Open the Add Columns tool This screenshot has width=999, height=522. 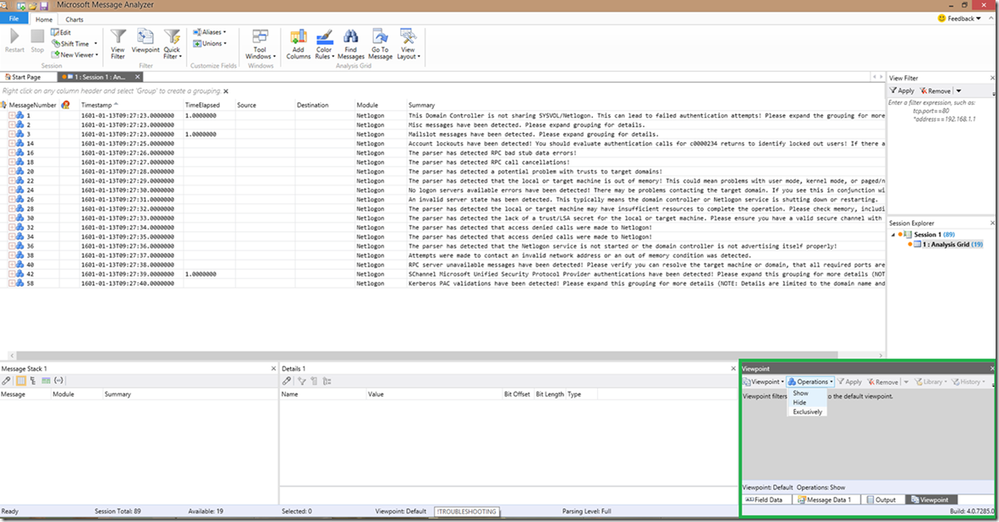pos(298,43)
